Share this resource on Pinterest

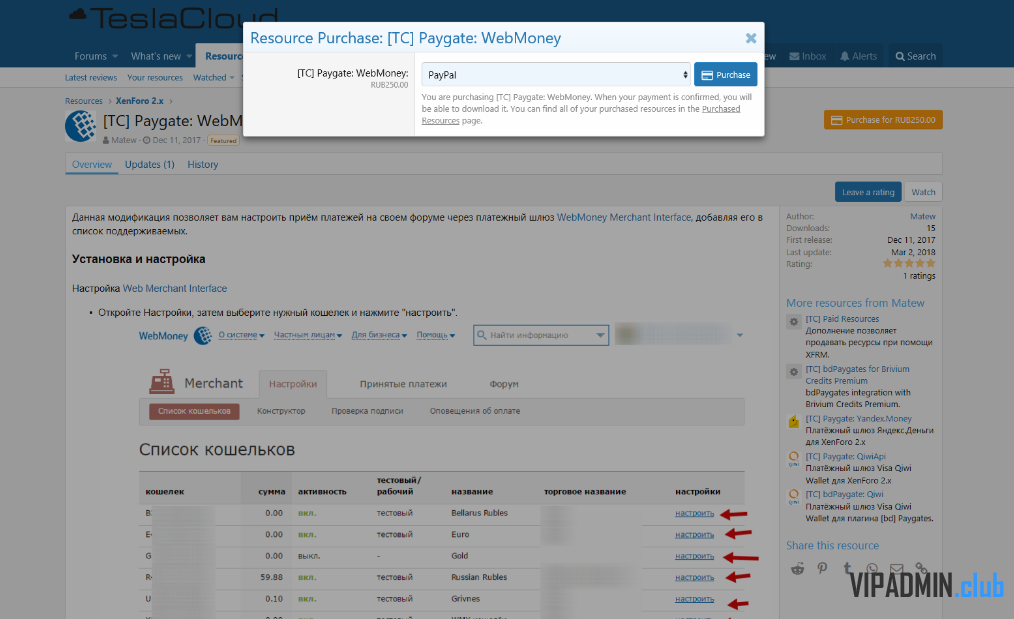[x=822, y=569]
